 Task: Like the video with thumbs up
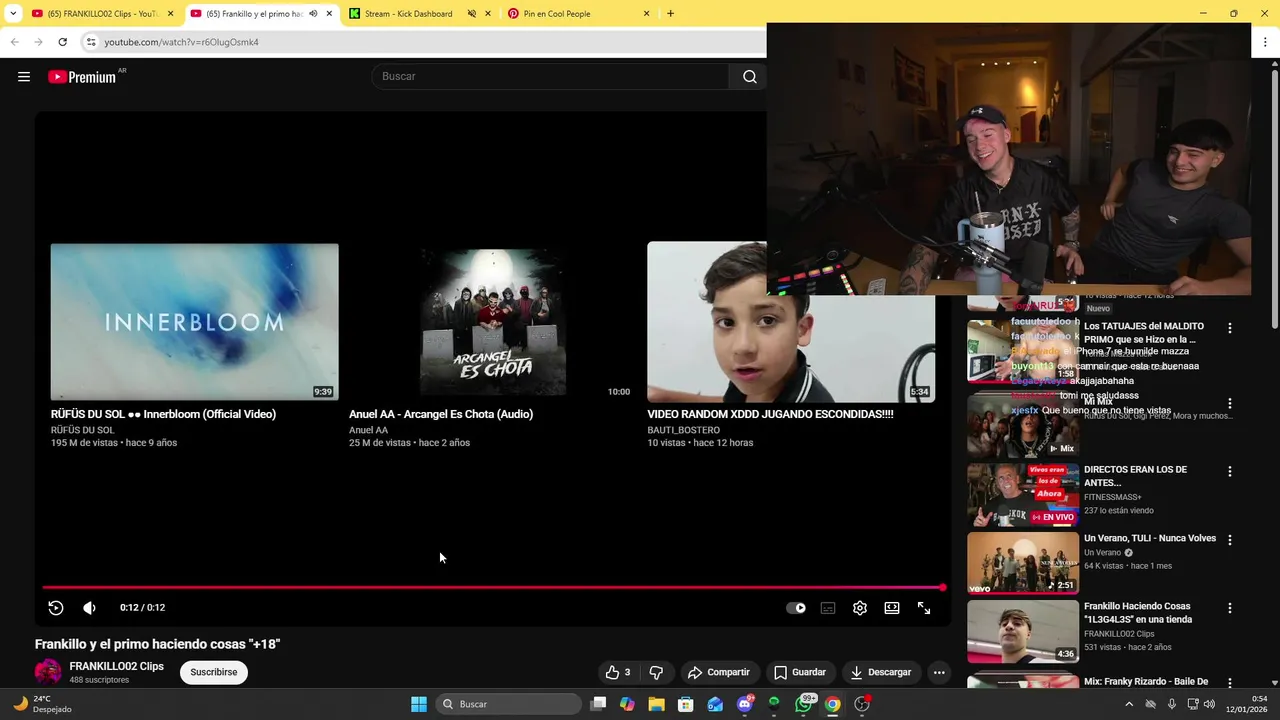click(618, 672)
